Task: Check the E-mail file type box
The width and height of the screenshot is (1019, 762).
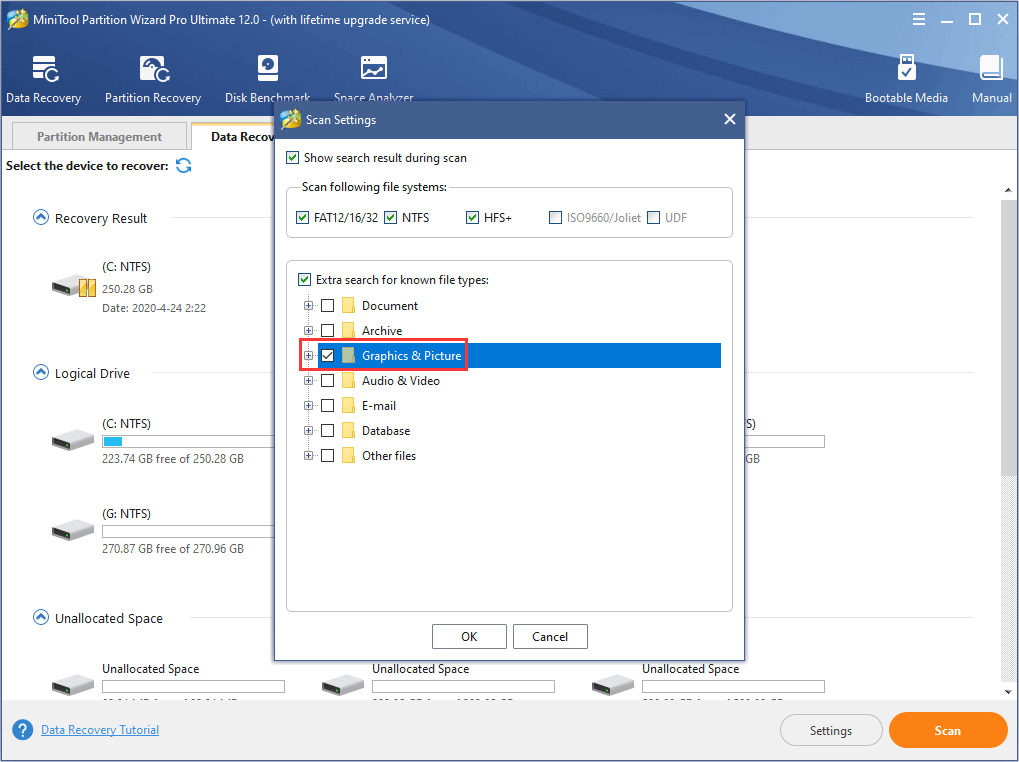Action: click(x=328, y=405)
